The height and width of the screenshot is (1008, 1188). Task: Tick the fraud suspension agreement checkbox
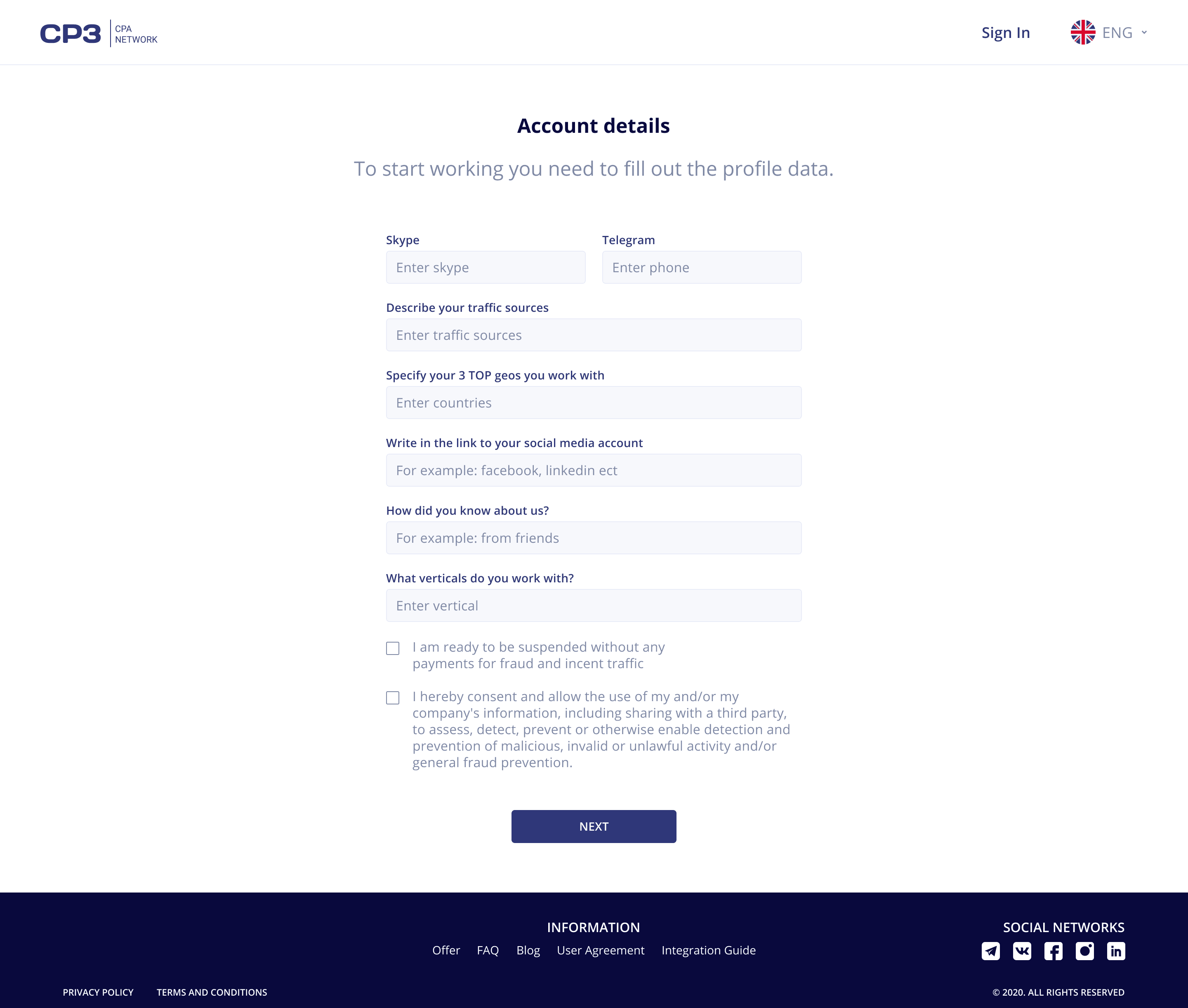(393, 648)
